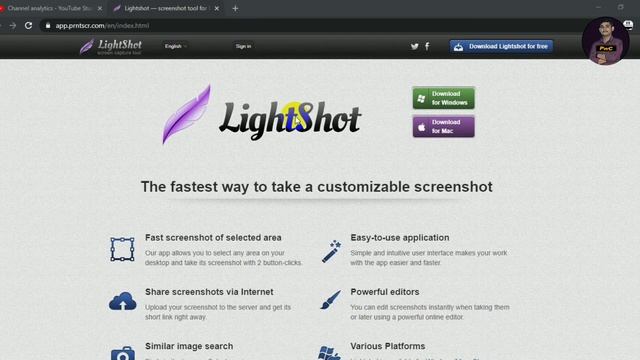Close the Channel analytics YouTube tab

100,8
